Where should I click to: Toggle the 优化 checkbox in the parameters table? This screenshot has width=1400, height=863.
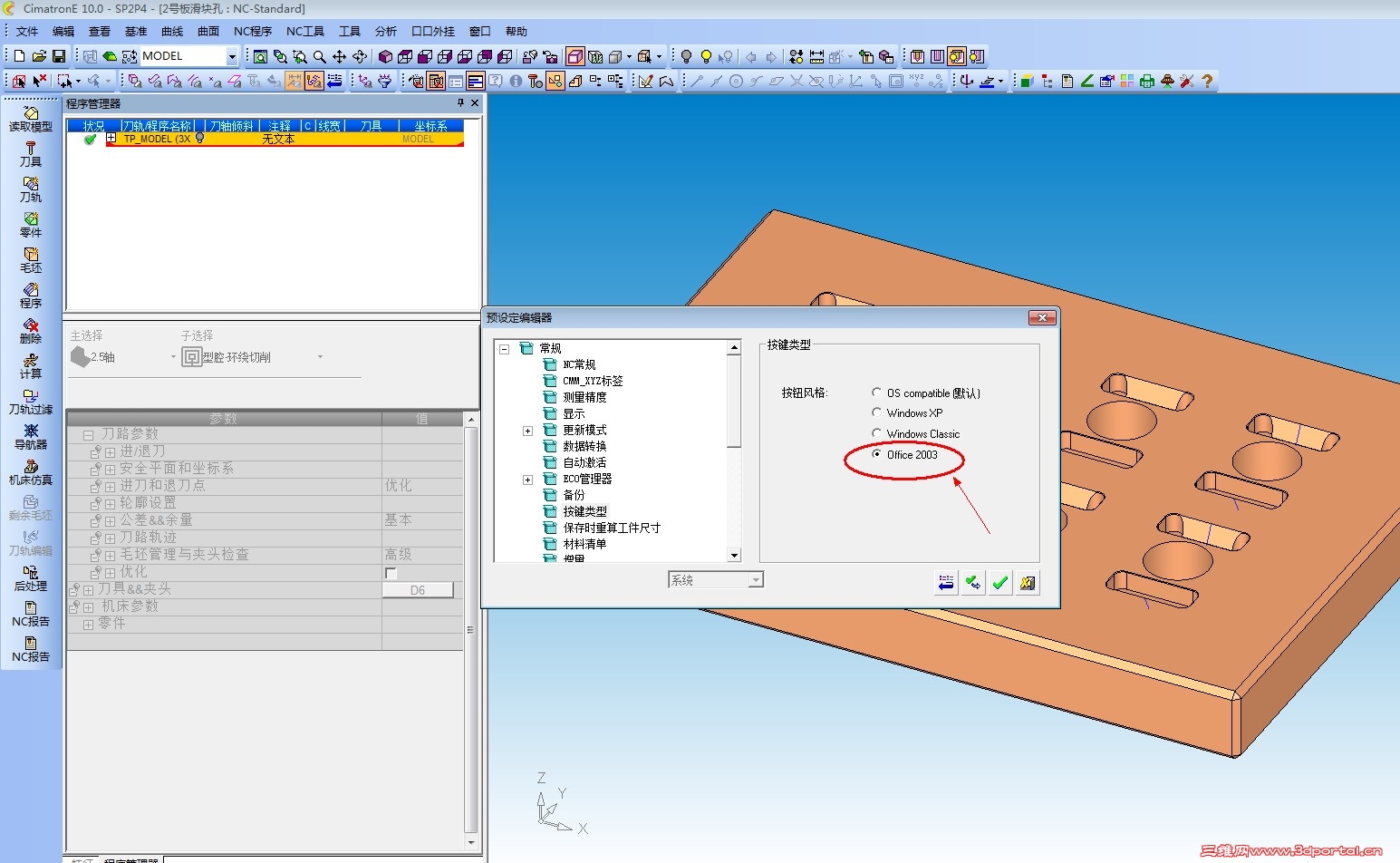[391, 573]
